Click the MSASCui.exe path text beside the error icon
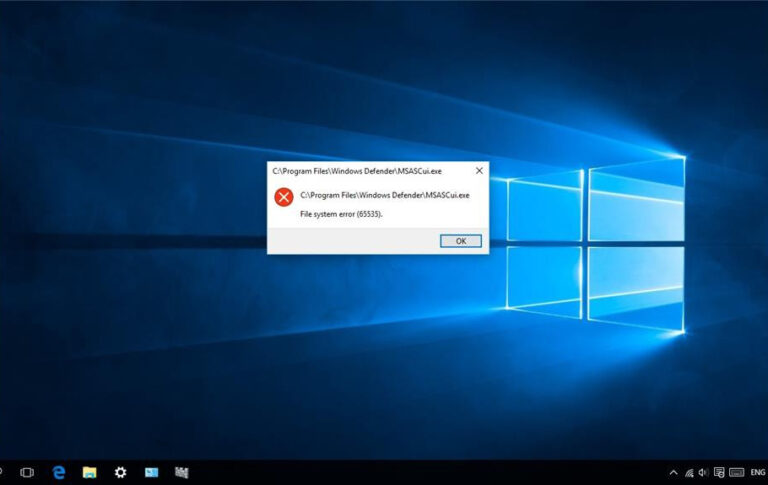This screenshot has width=768, height=485. [x=384, y=195]
